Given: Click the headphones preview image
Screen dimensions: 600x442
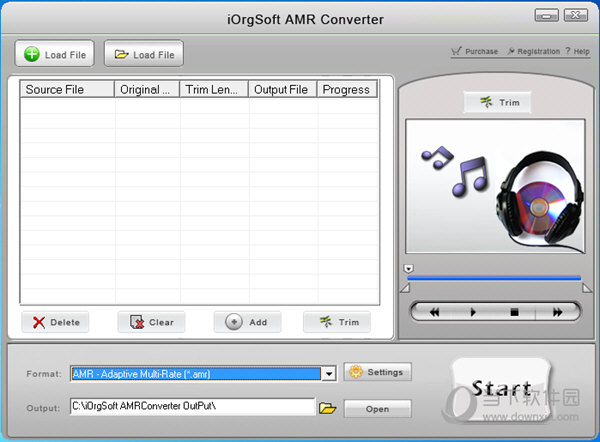Looking at the screenshot, I should point(495,186).
